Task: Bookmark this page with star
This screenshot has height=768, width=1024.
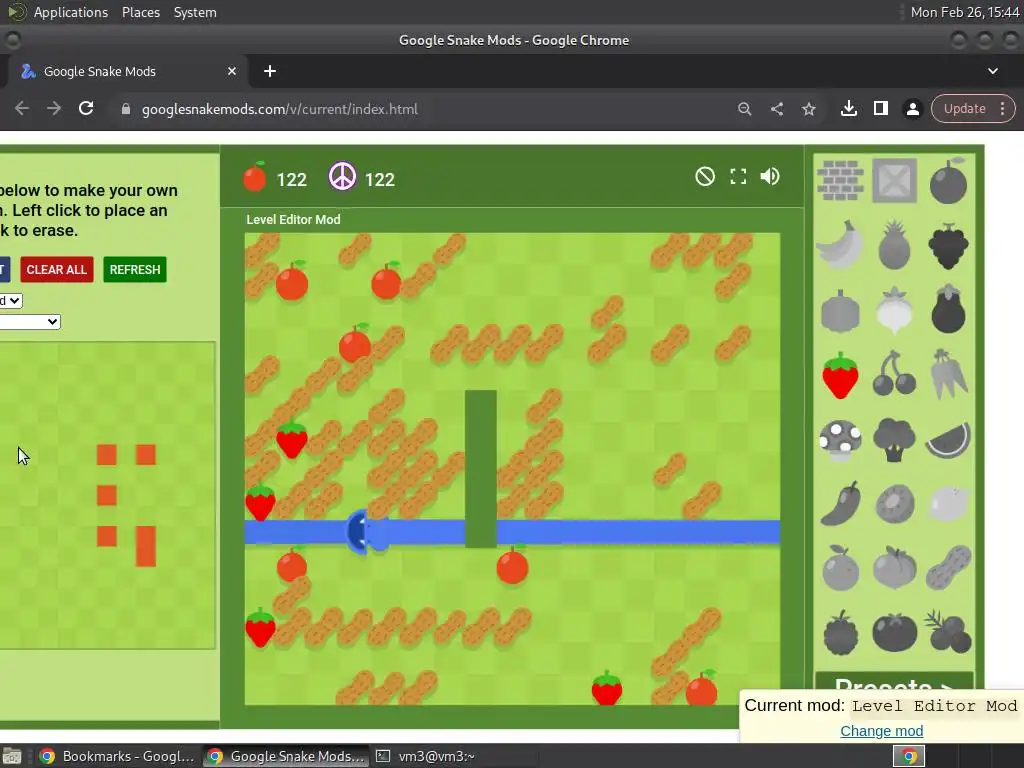Action: 808,109
